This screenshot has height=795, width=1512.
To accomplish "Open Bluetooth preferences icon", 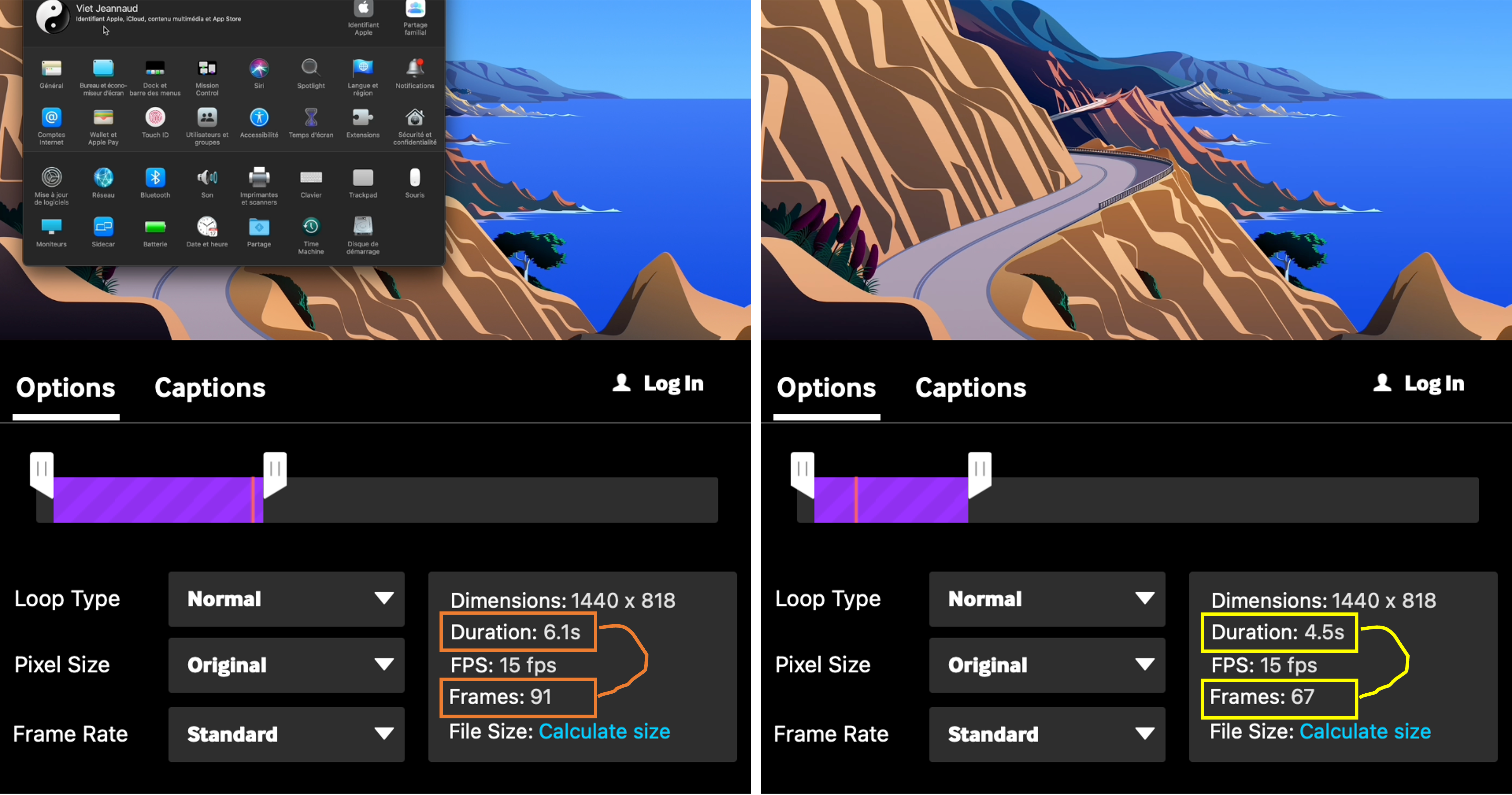I will point(155,178).
